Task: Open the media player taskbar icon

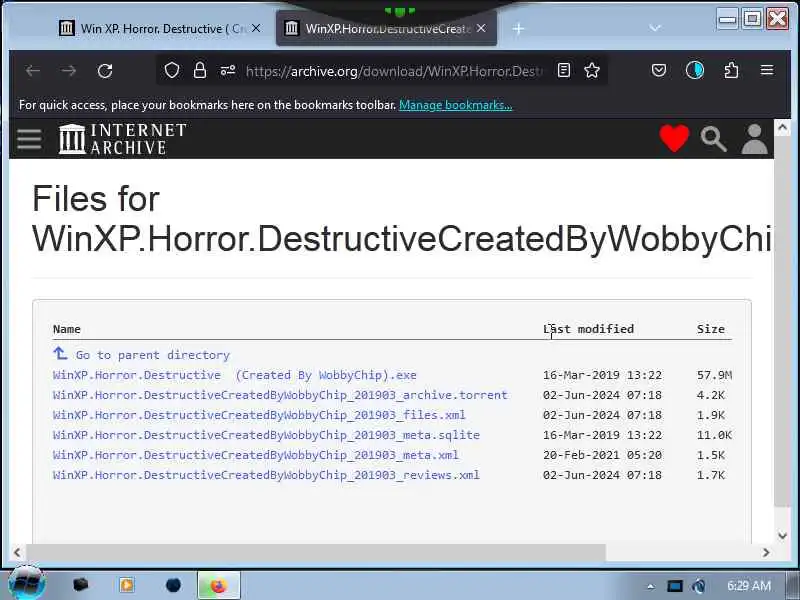Action: pos(127,585)
